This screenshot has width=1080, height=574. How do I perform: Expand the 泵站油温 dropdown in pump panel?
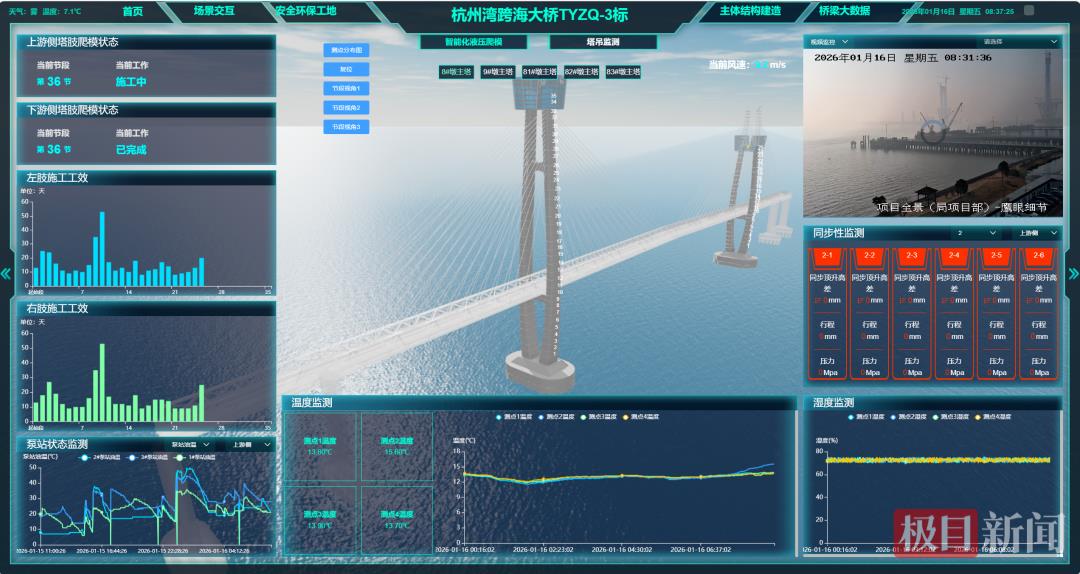[190, 444]
